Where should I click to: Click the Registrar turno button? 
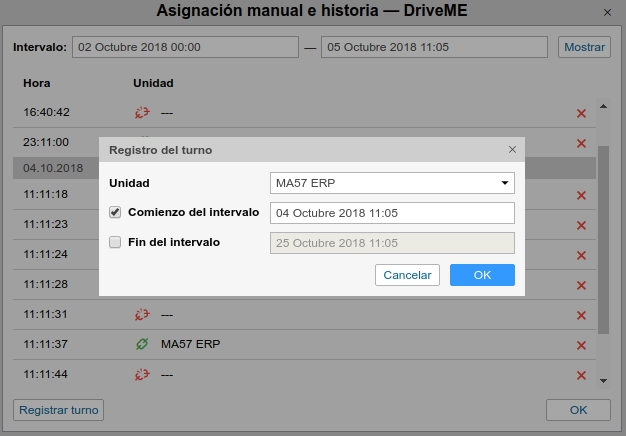coord(58,410)
